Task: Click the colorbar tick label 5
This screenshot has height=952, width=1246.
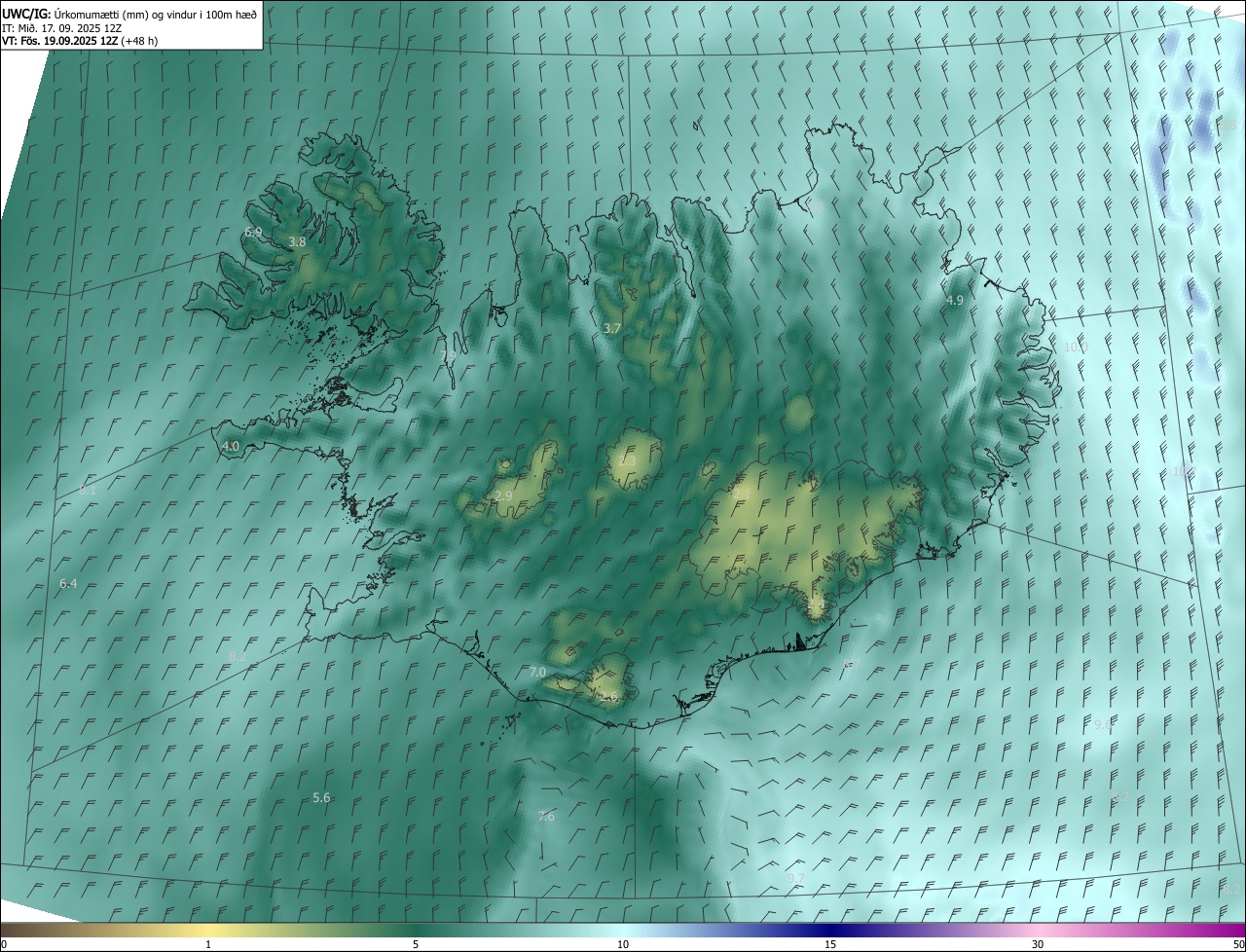Action: [416, 944]
